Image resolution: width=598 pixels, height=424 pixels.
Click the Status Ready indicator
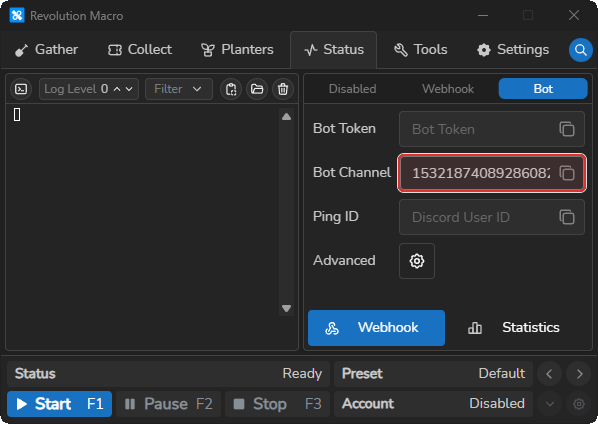point(168,374)
